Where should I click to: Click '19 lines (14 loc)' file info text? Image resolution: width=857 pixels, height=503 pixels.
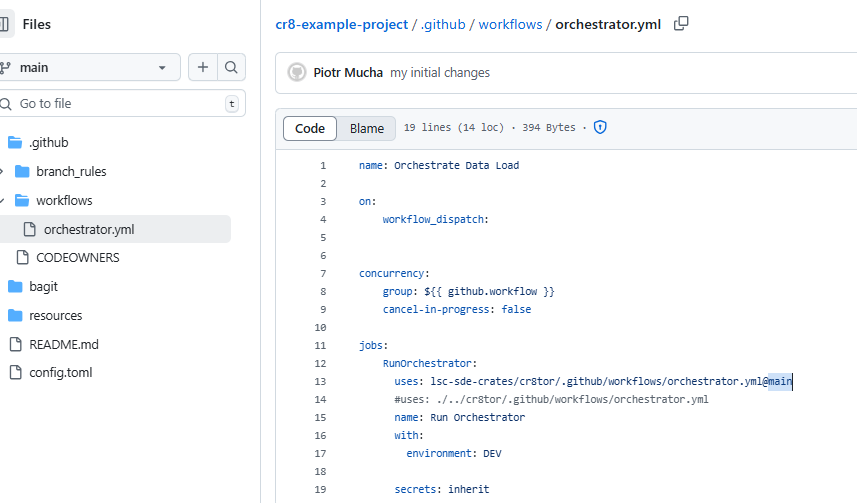pyautogui.click(x=454, y=127)
